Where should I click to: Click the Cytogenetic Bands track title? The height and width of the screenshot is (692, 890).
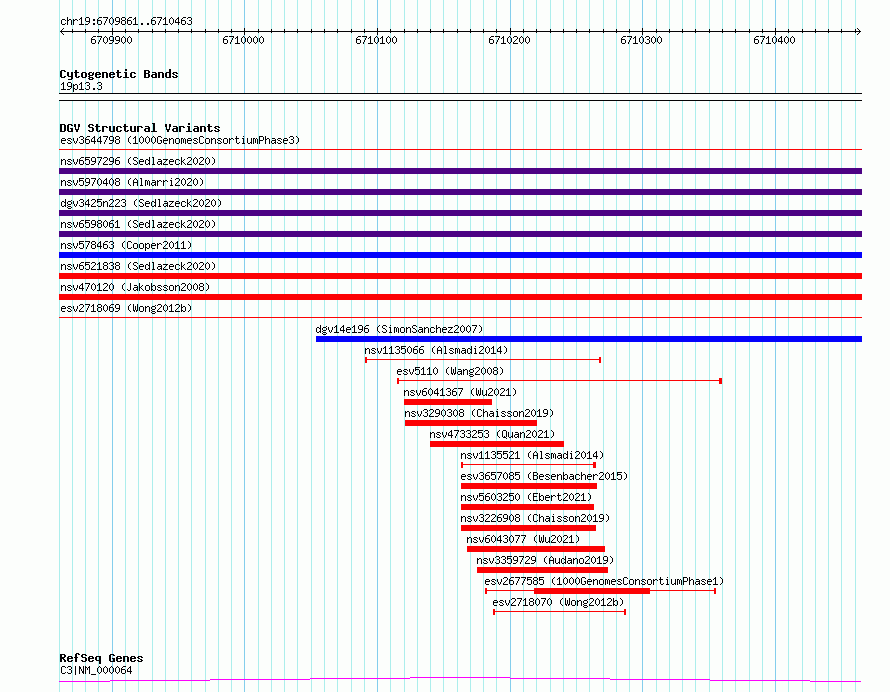[x=119, y=74]
